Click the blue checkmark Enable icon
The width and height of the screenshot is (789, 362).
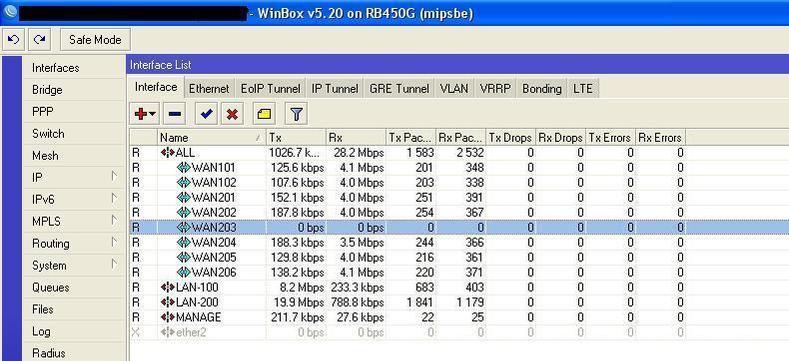point(205,114)
